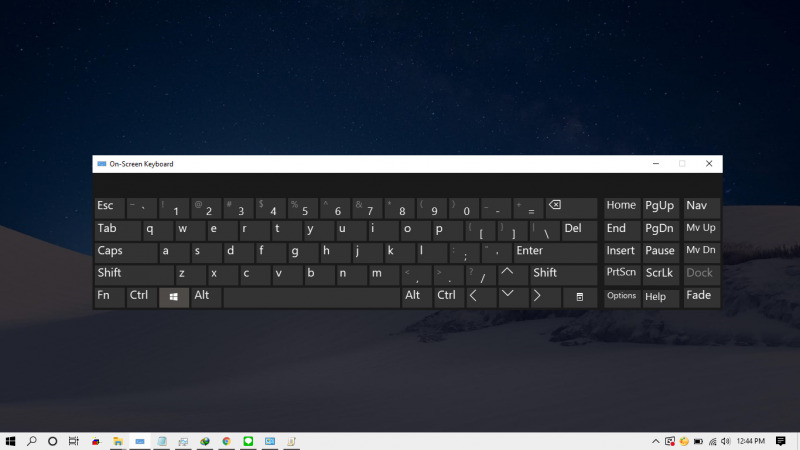Open Task View in taskbar
This screenshot has height=450, width=800.
click(74, 441)
